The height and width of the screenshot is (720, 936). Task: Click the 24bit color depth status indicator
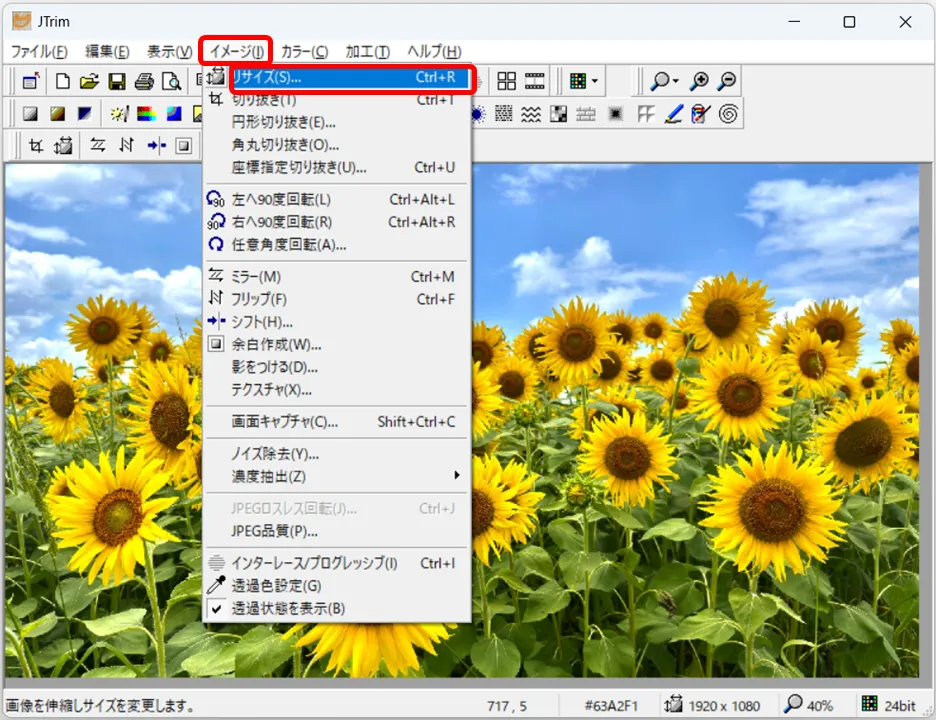tap(889, 705)
